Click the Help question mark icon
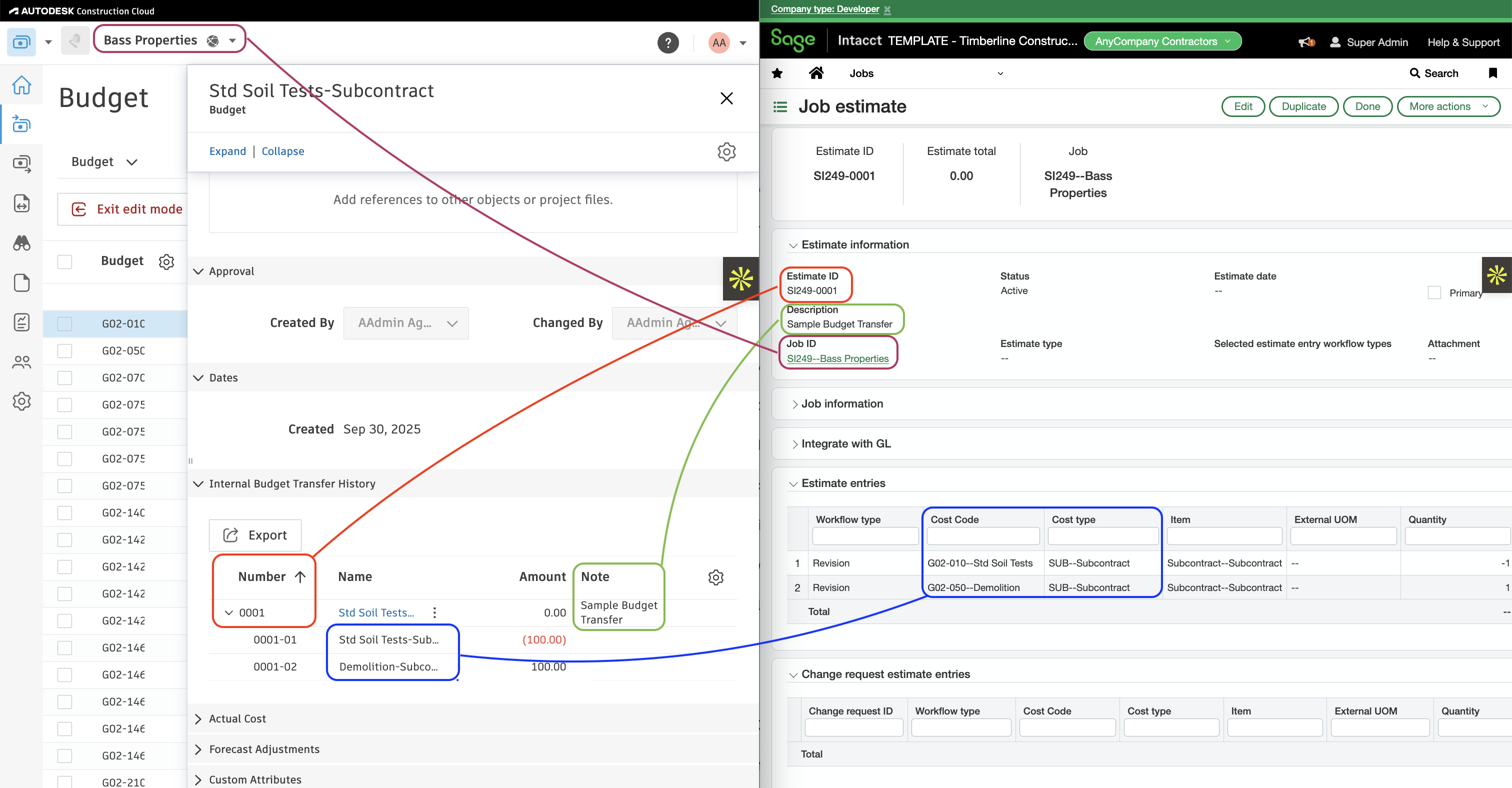 tap(668, 42)
